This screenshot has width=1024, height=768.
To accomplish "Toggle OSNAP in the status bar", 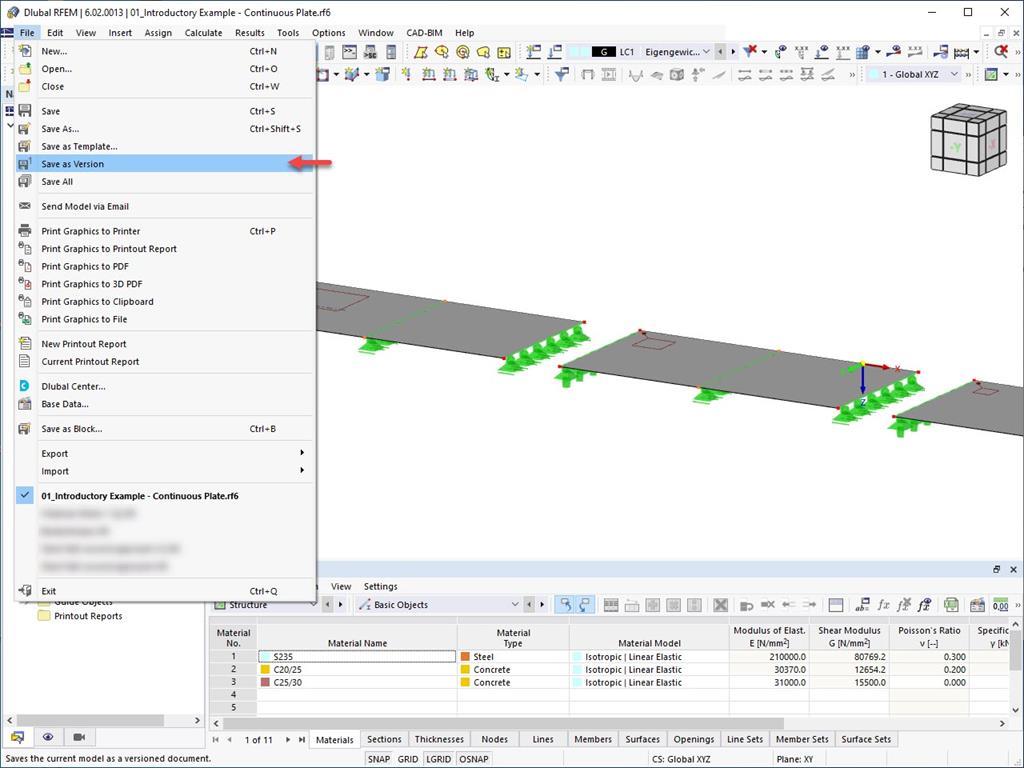I will (473, 759).
